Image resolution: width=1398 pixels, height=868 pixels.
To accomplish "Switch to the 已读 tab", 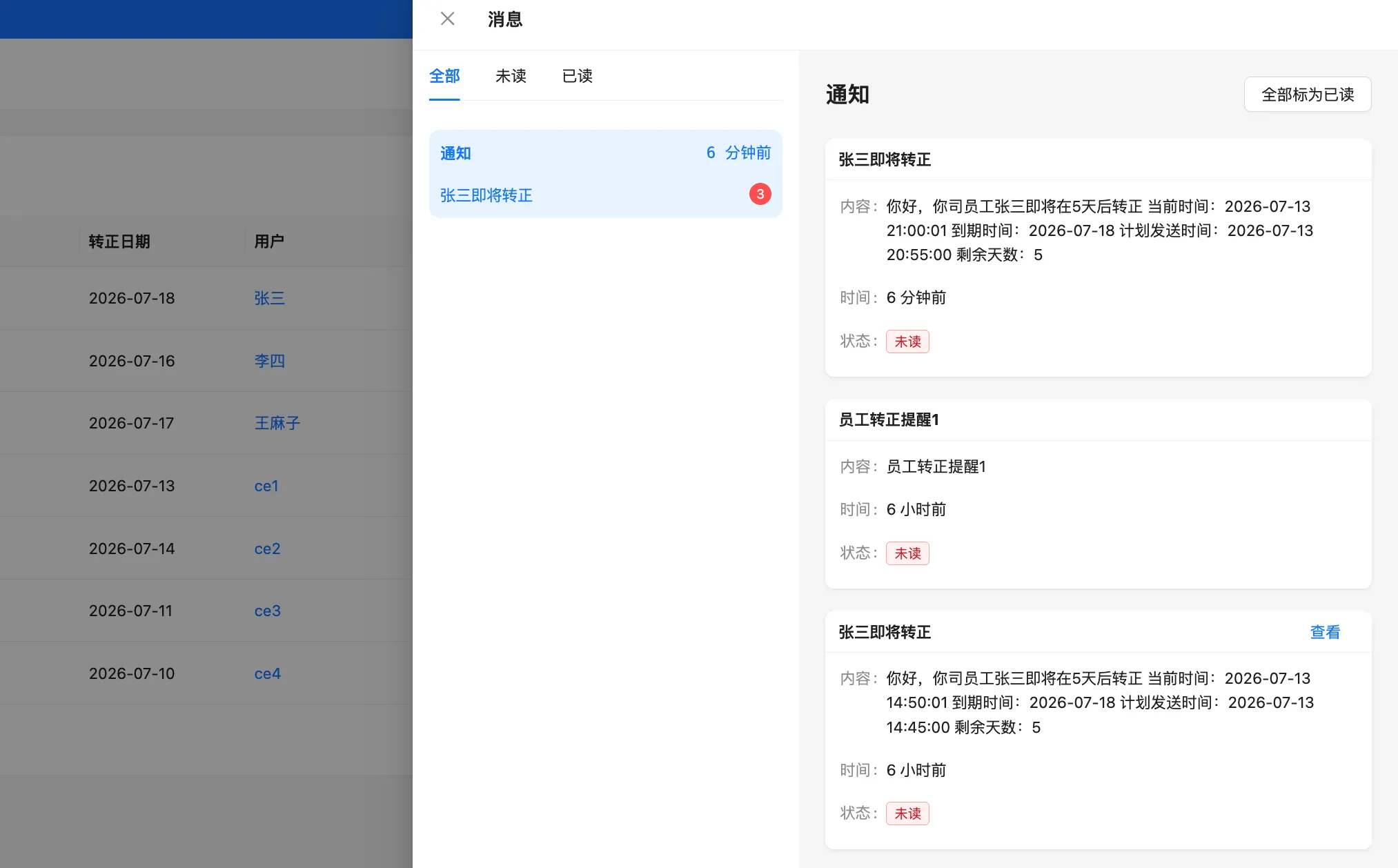I will tap(578, 76).
